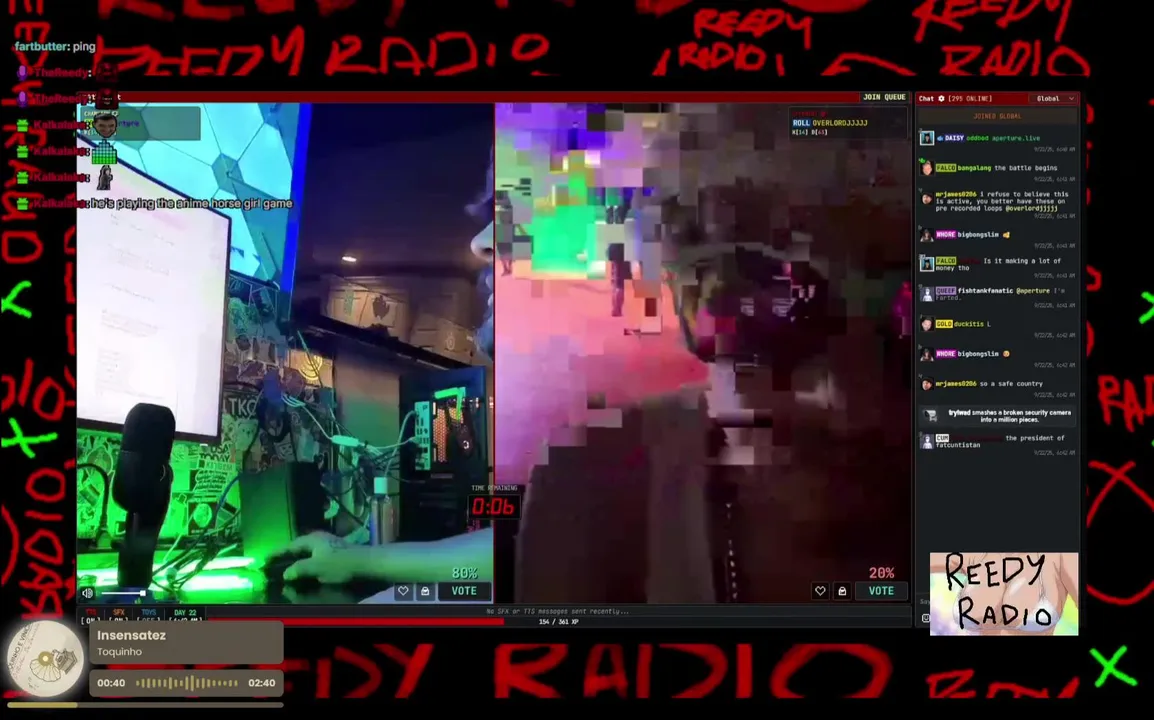Click the 295 ONLINE counter
The image size is (1154, 720).
coord(970,99)
